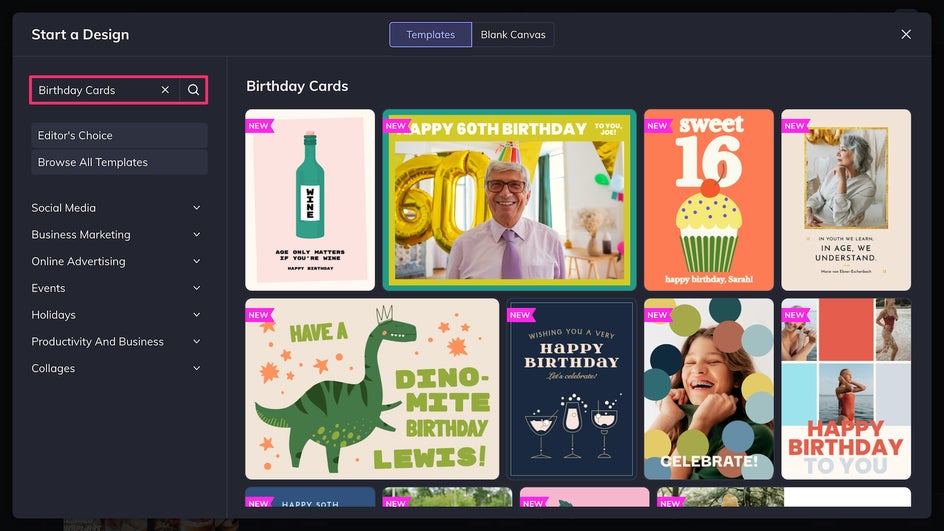Expand the Collages category
The image size is (944, 531).
pos(116,368)
